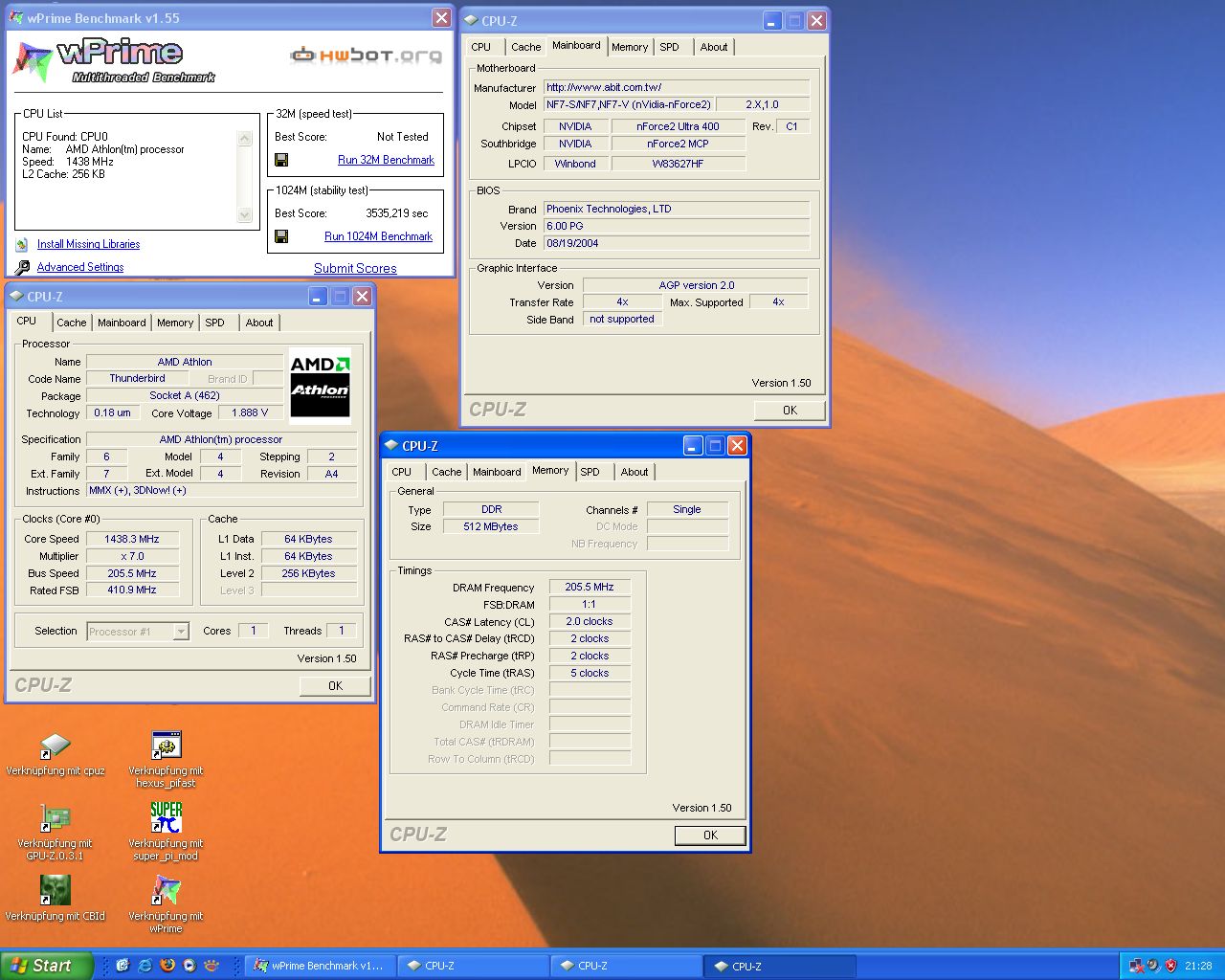Click the save icon beside Run 1024M Benchmark
This screenshot has width=1225, height=980.
coord(281,236)
